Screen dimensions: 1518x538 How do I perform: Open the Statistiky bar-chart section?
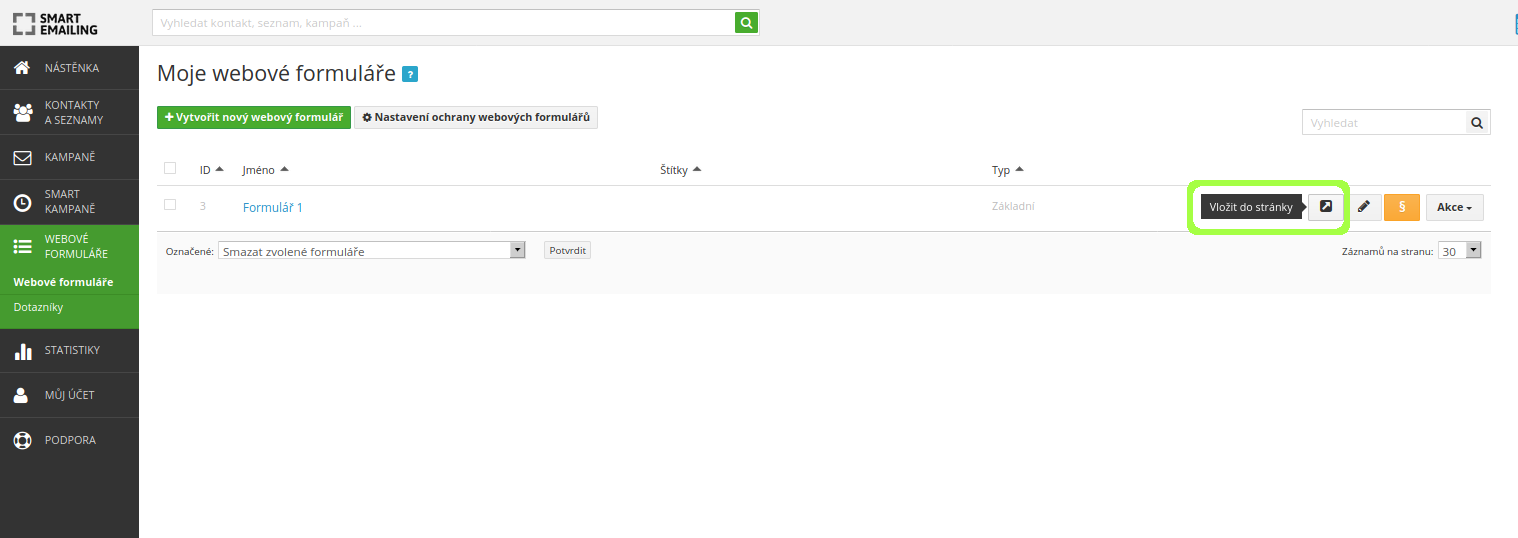[69, 351]
